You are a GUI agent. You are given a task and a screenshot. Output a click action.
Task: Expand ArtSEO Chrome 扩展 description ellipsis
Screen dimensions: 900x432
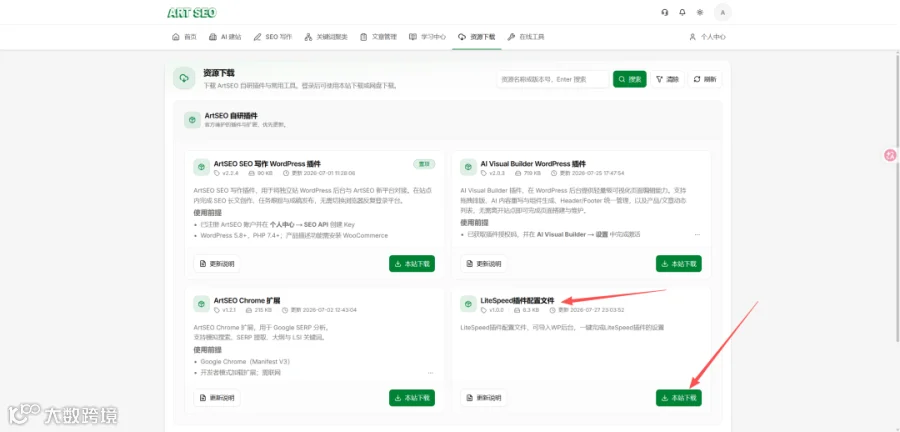[x=430, y=373]
